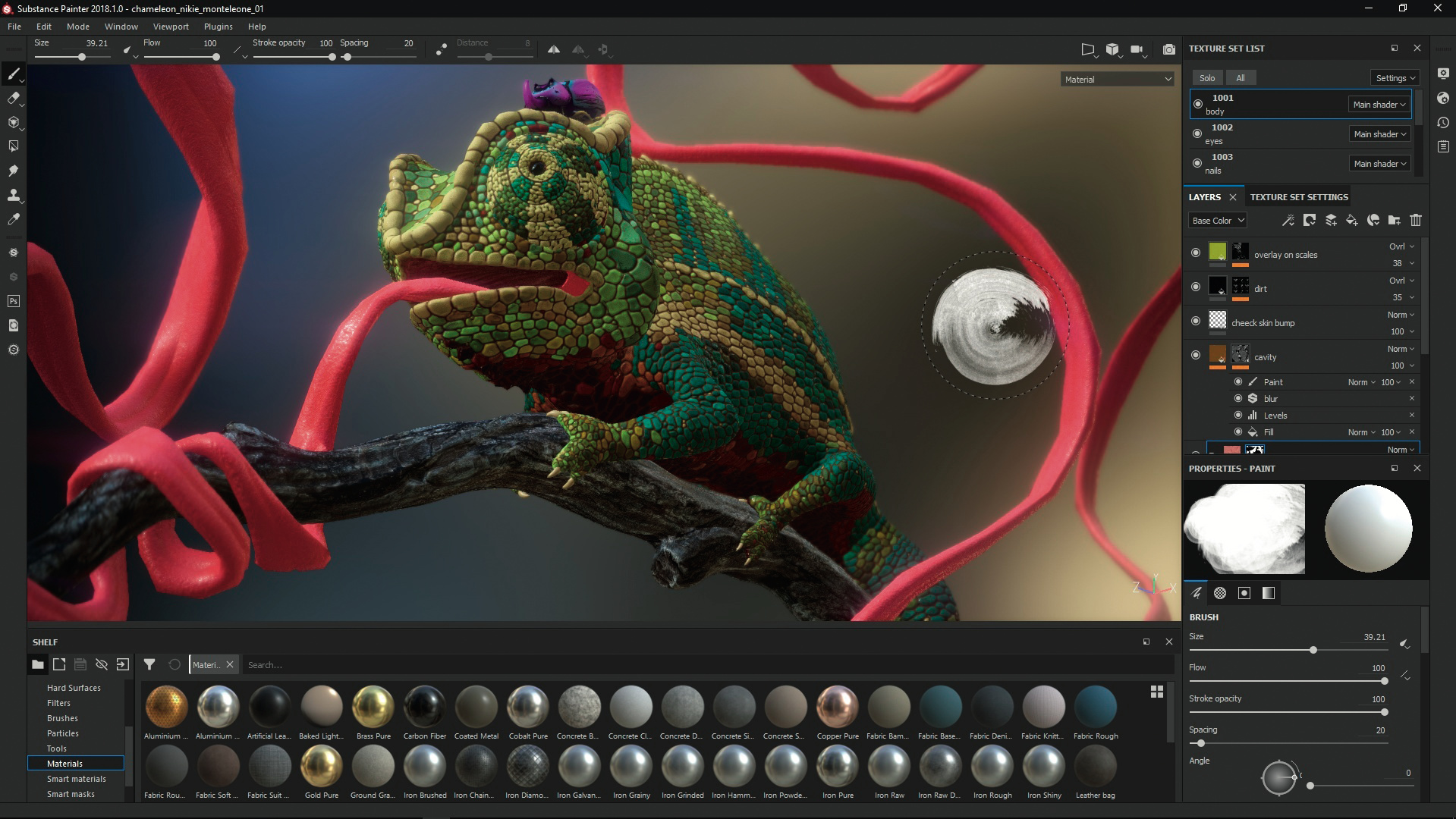Select the Polygon Fill tool

tap(13, 146)
